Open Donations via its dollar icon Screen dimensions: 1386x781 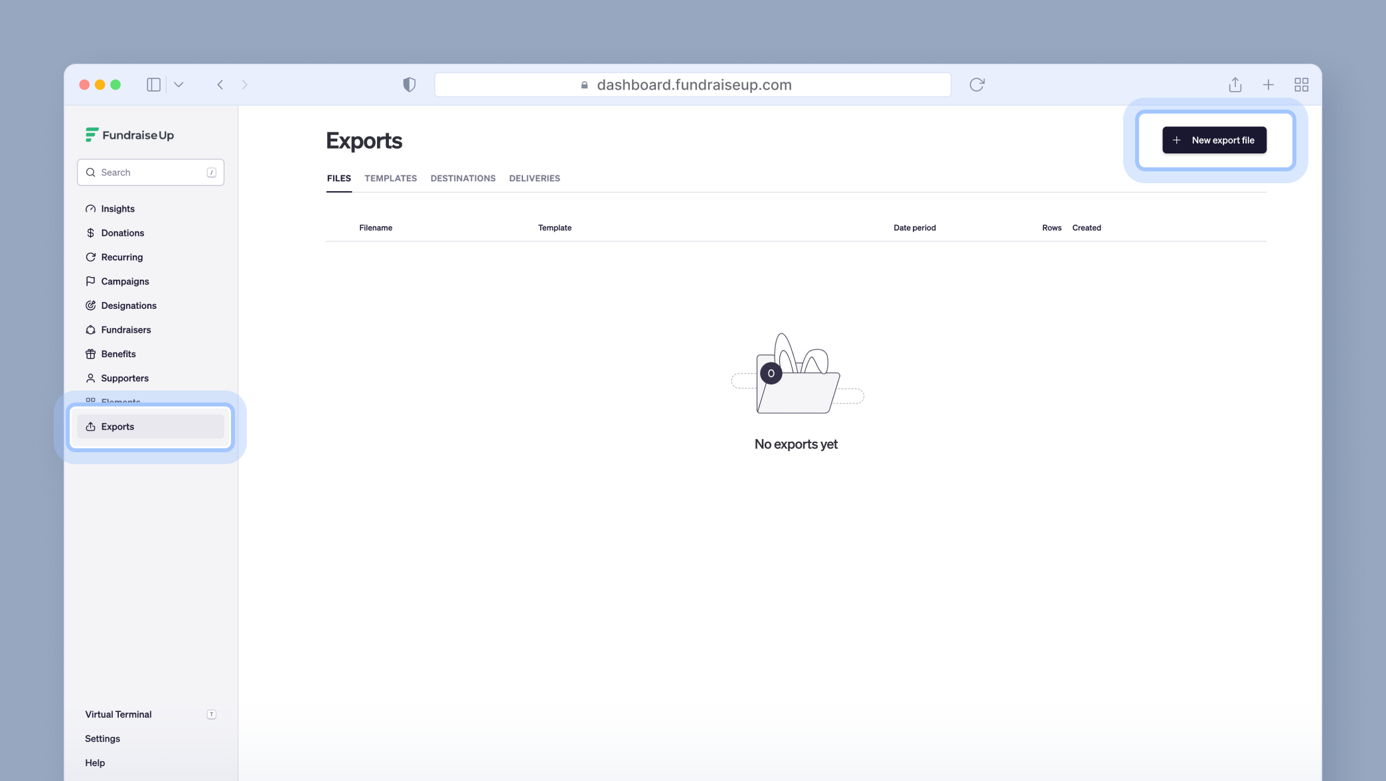tap(91, 232)
